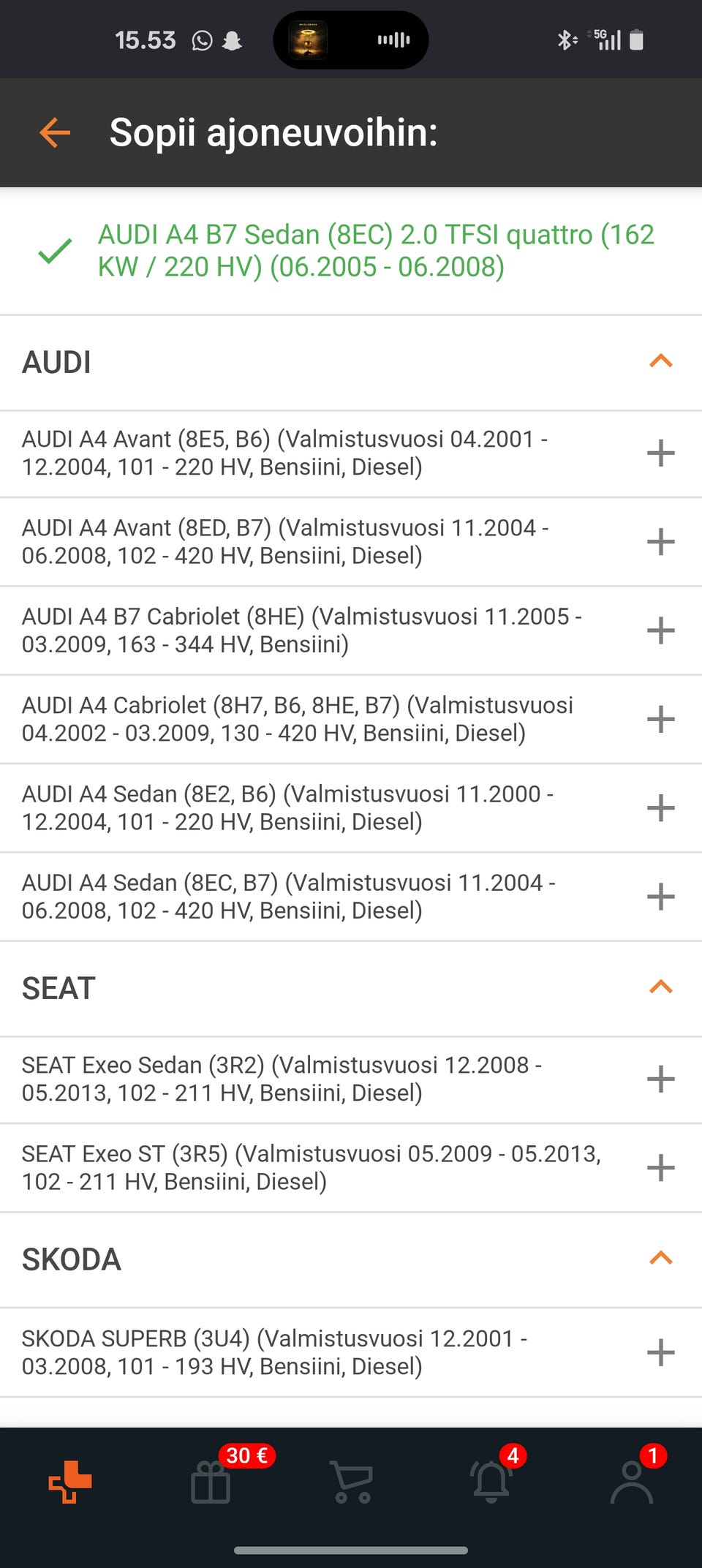
Task: Collapse the SKODA section chevron
Action: [x=660, y=1258]
